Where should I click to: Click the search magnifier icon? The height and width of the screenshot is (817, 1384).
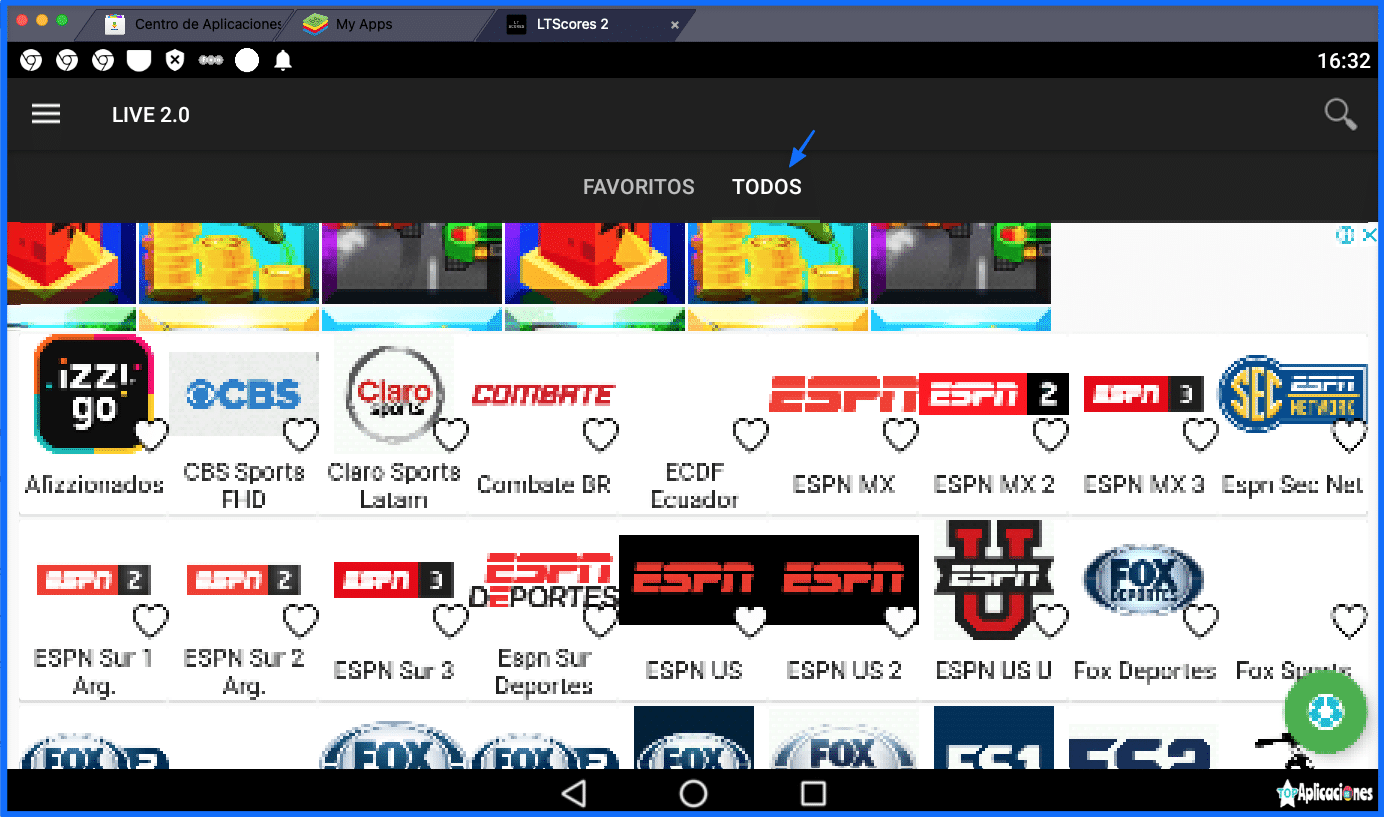[1340, 115]
